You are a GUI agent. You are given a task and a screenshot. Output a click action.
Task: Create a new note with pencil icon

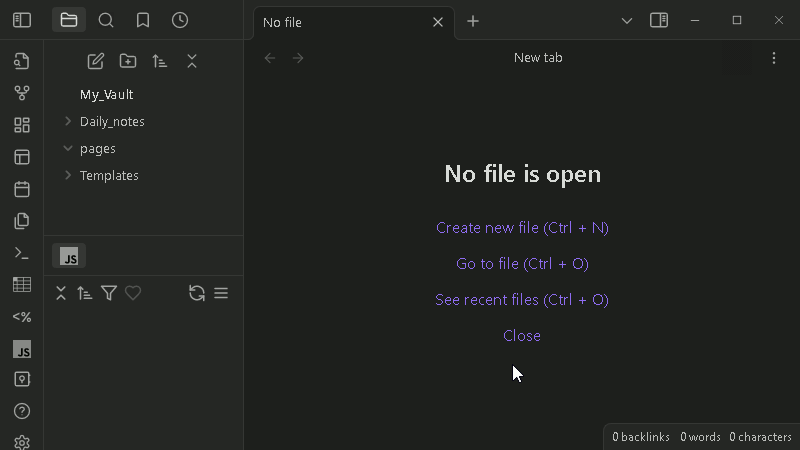(x=95, y=61)
